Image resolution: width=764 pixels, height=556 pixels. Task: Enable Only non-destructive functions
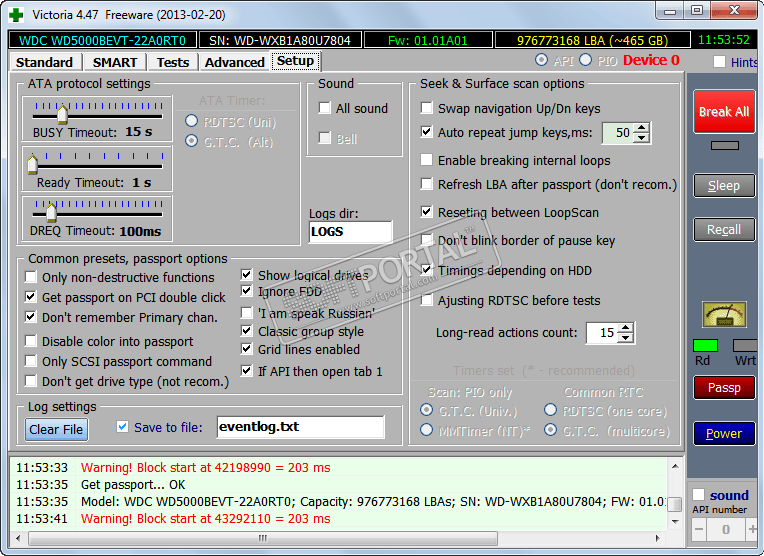click(31, 277)
